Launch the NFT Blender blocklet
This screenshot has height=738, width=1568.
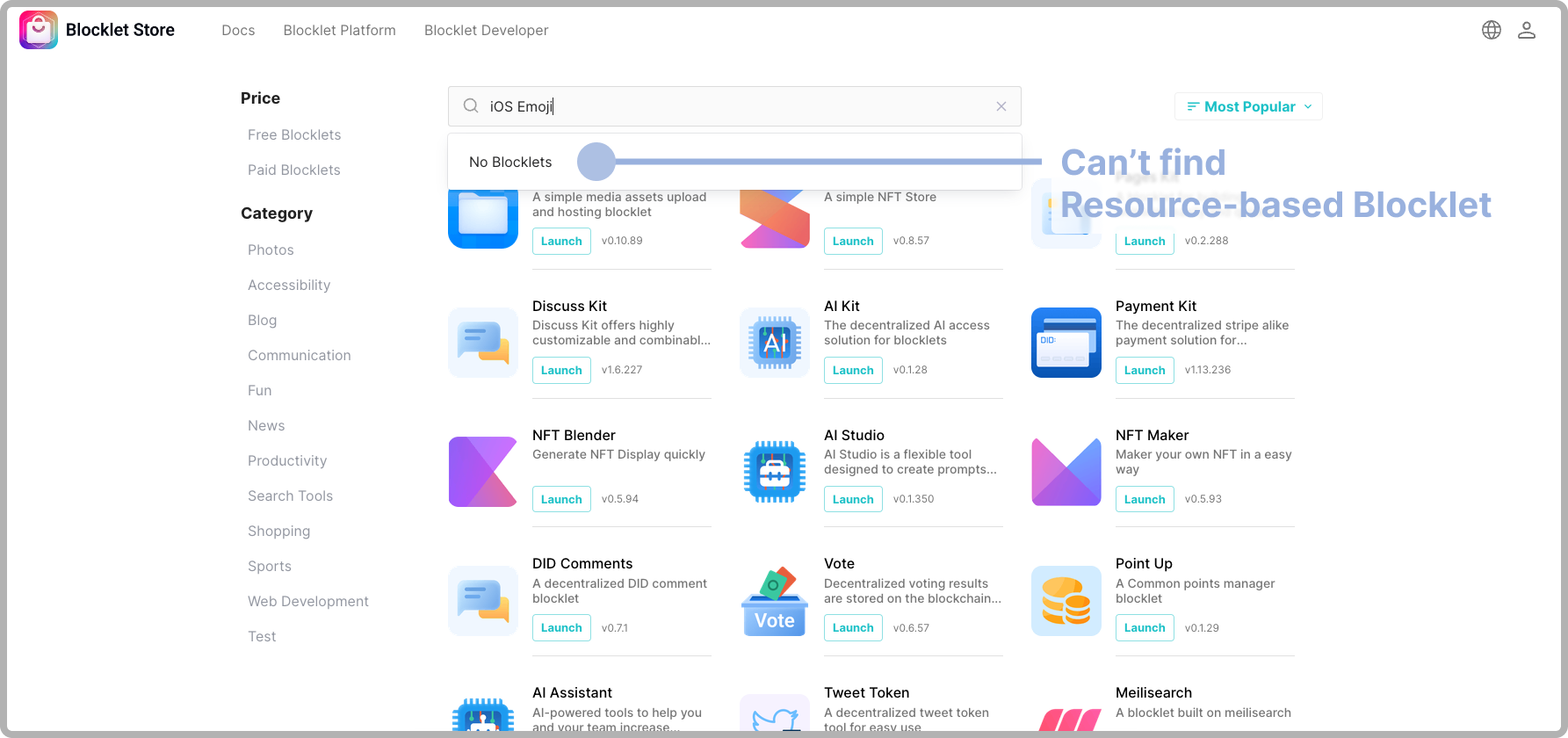point(561,499)
